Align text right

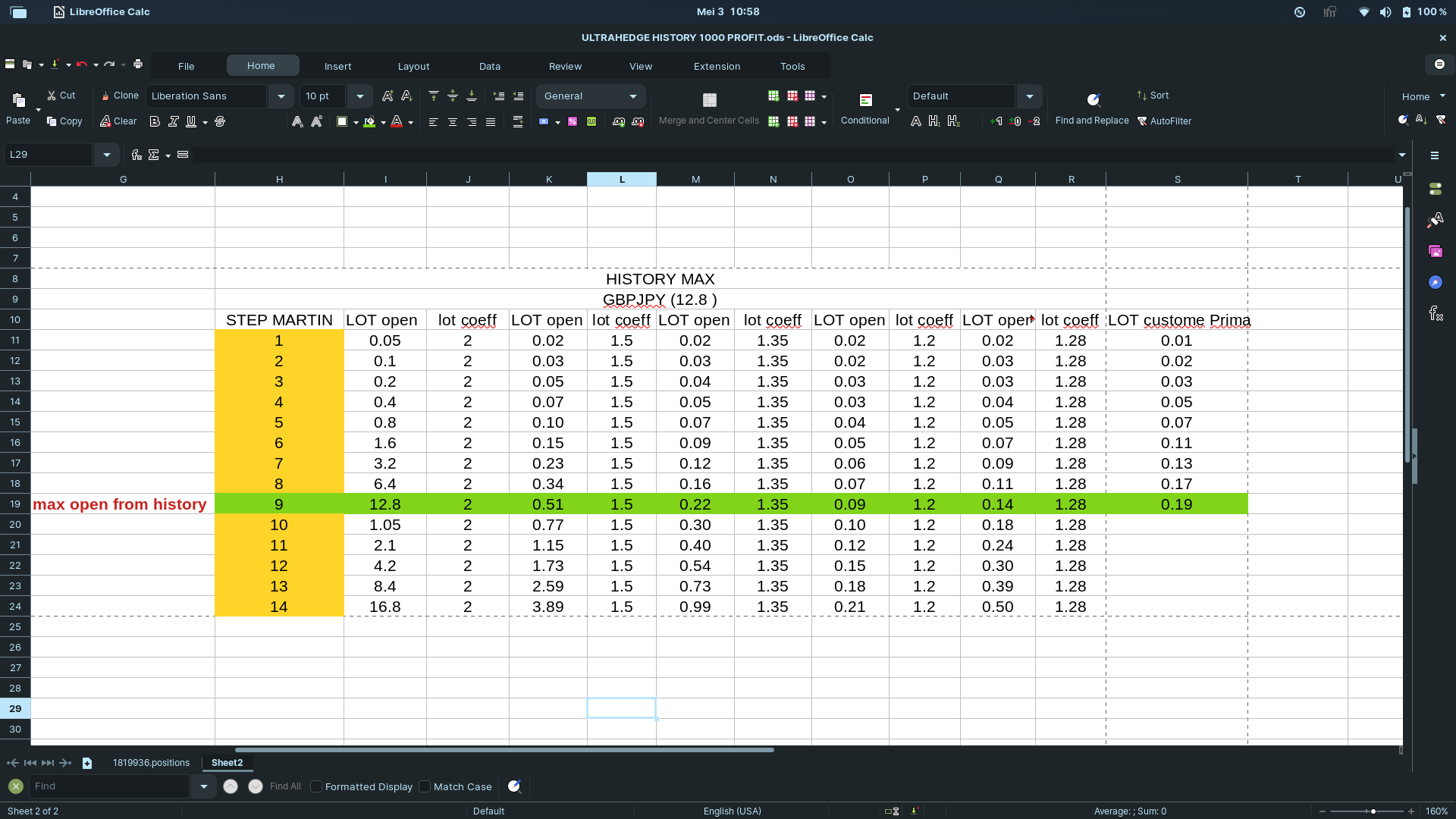tap(472, 121)
